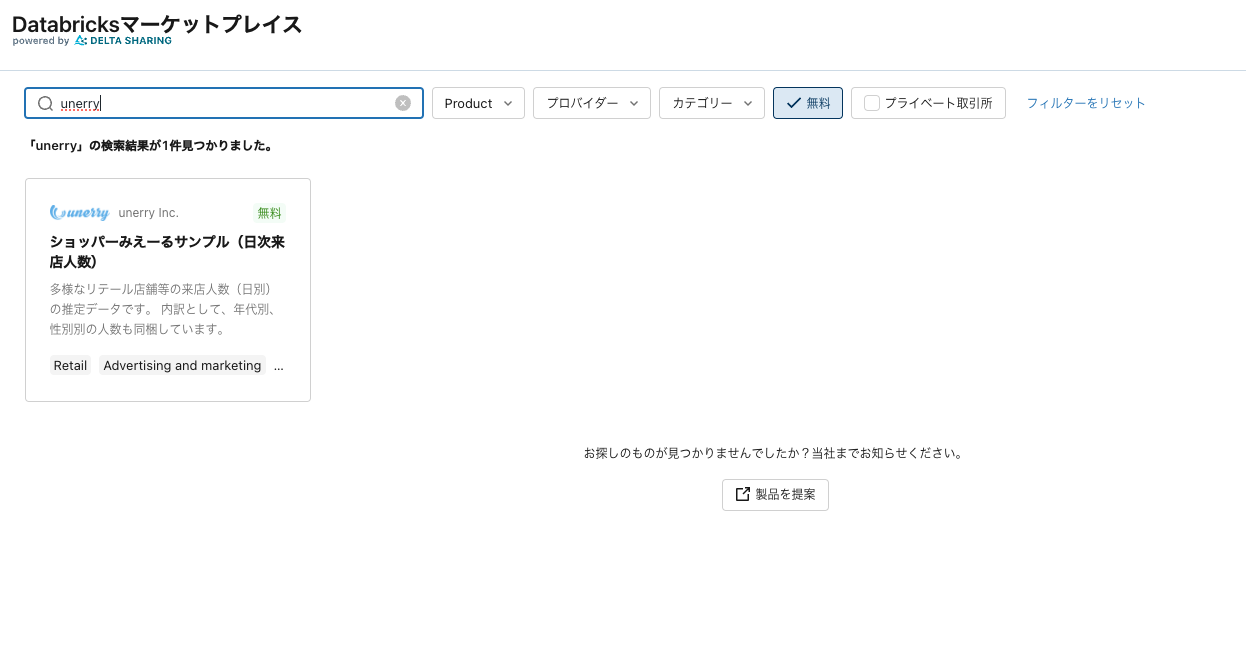Enable the プライベート取引所 checkbox
1246x648 pixels.
coord(871,102)
